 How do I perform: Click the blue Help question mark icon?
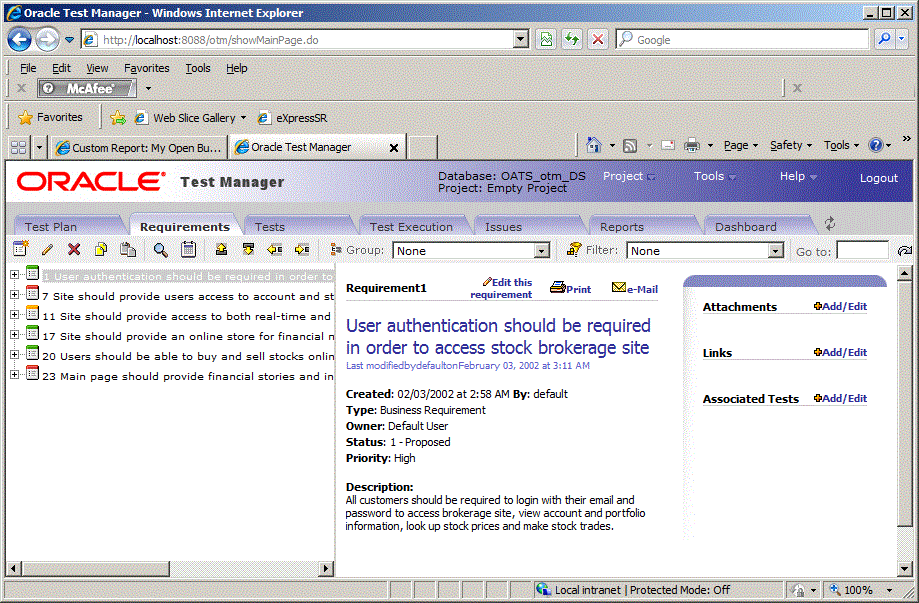click(x=876, y=145)
